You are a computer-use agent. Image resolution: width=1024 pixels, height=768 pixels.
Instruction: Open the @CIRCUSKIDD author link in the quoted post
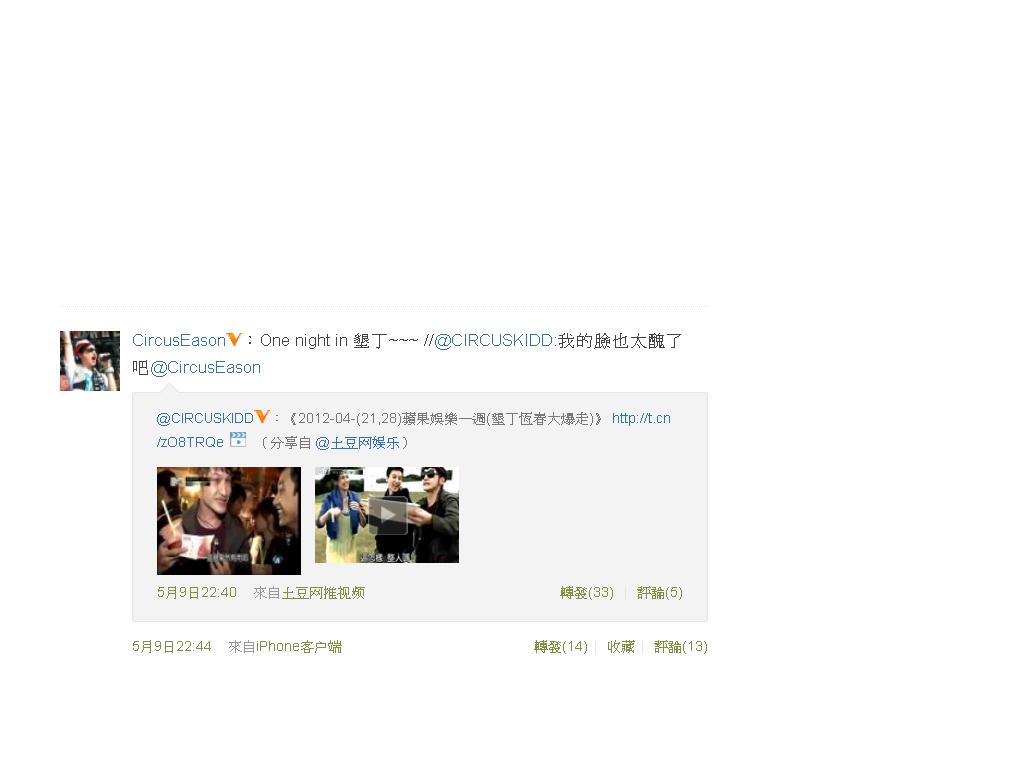pyautogui.click(x=205, y=418)
